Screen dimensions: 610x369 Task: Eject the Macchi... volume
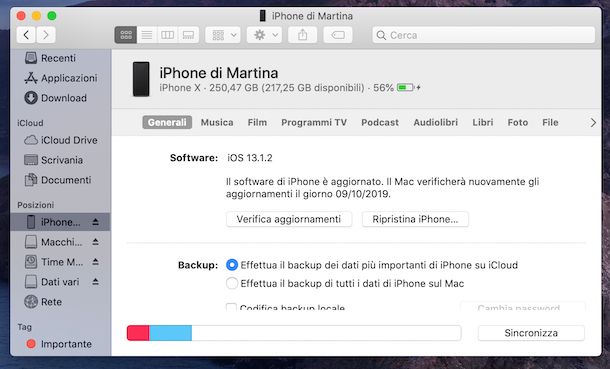pos(95,242)
